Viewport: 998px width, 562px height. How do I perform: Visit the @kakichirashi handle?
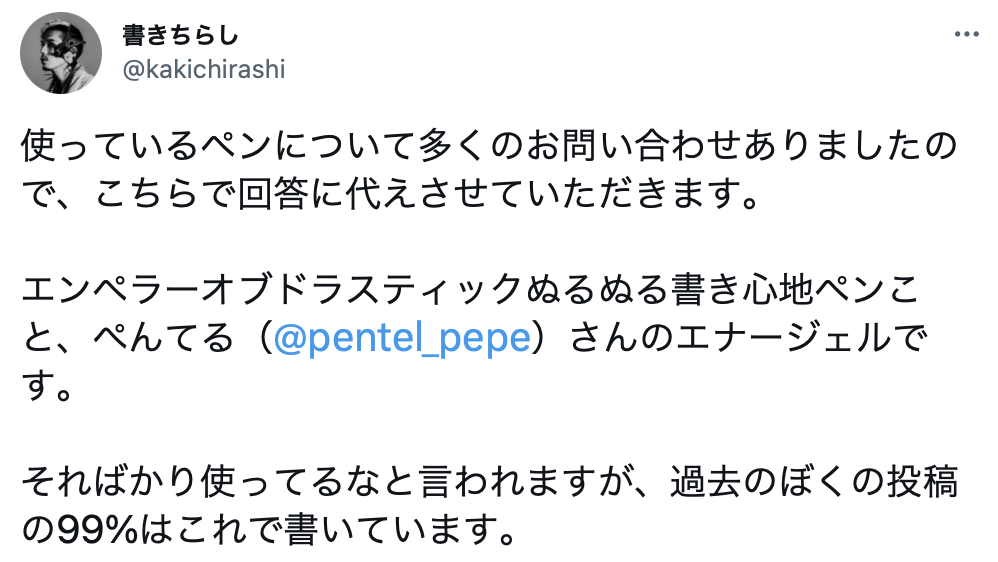click(x=204, y=69)
